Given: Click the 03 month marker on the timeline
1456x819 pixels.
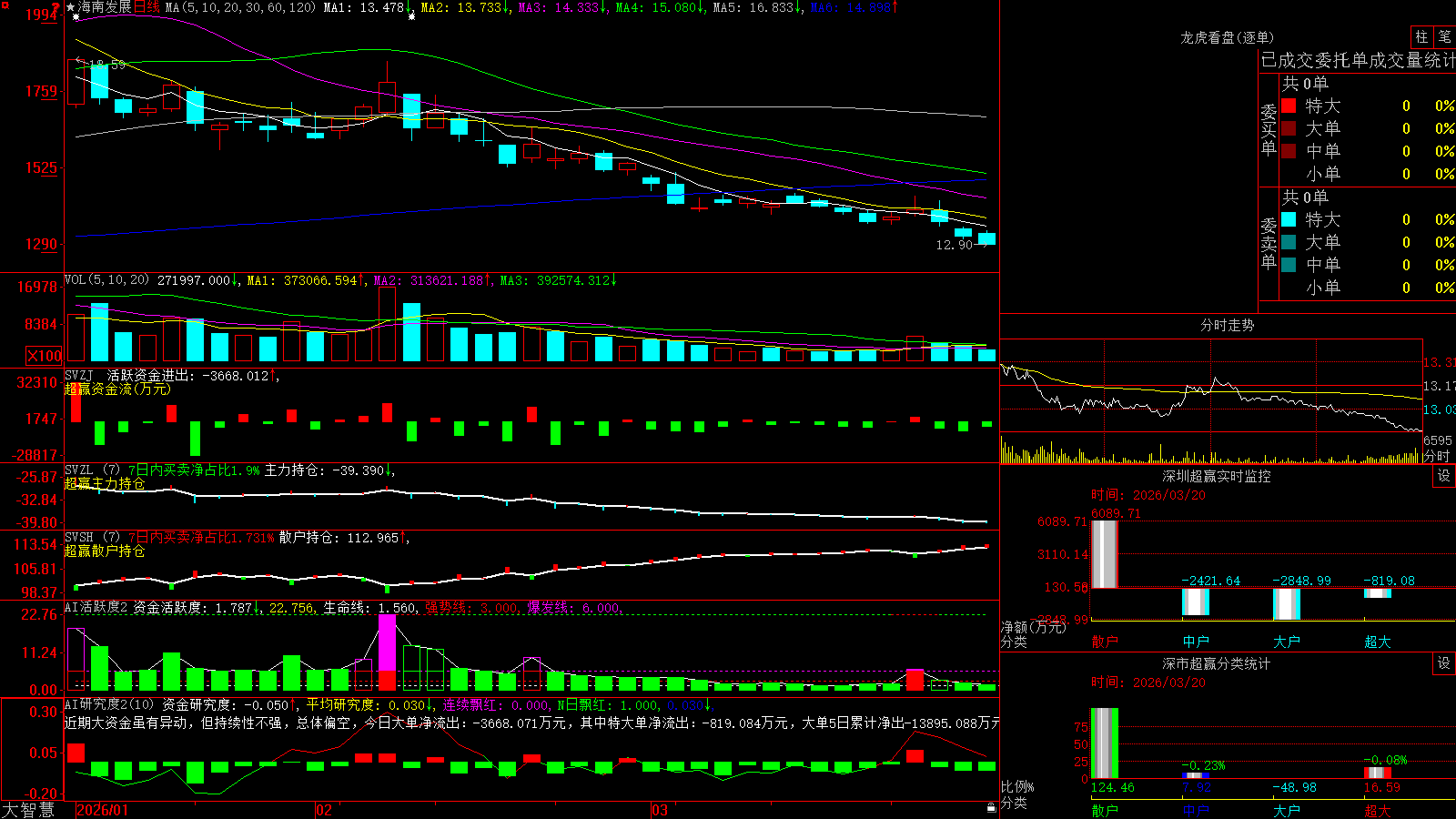Looking at the screenshot, I should (x=660, y=810).
